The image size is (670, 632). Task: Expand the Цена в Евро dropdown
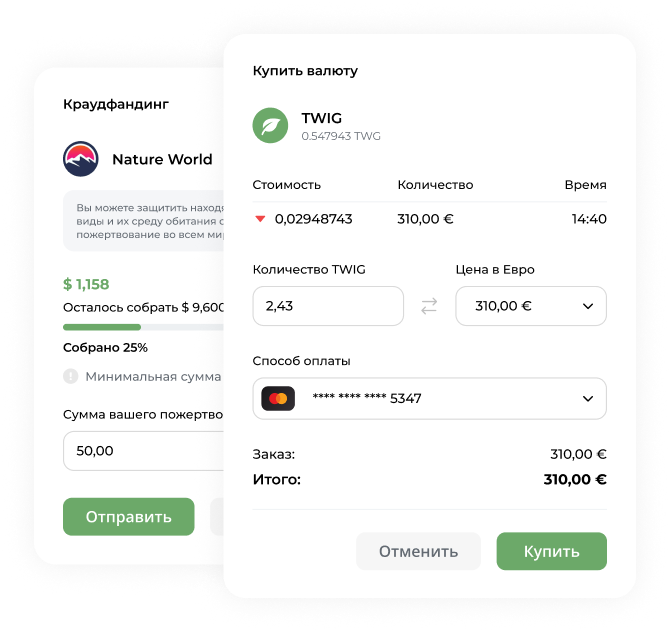click(x=531, y=306)
